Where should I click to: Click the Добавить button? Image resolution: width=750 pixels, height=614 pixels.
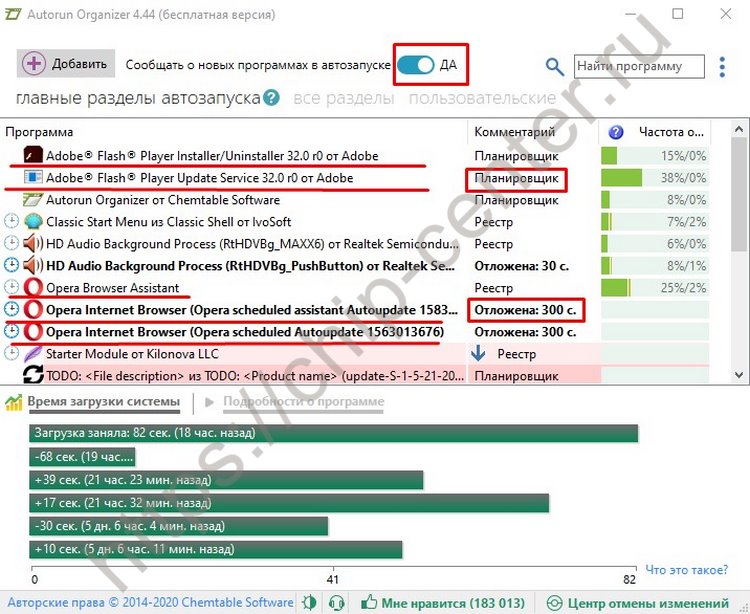point(66,64)
